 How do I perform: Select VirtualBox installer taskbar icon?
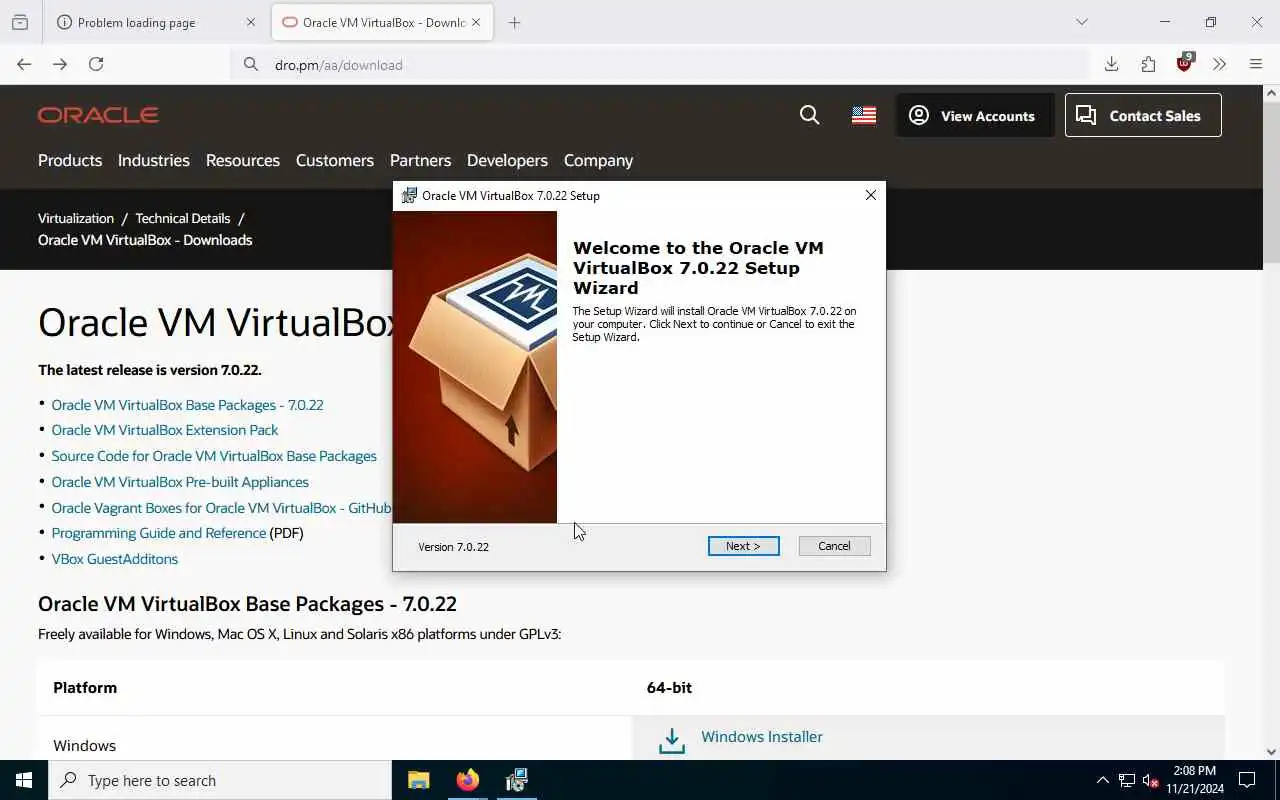(x=516, y=780)
